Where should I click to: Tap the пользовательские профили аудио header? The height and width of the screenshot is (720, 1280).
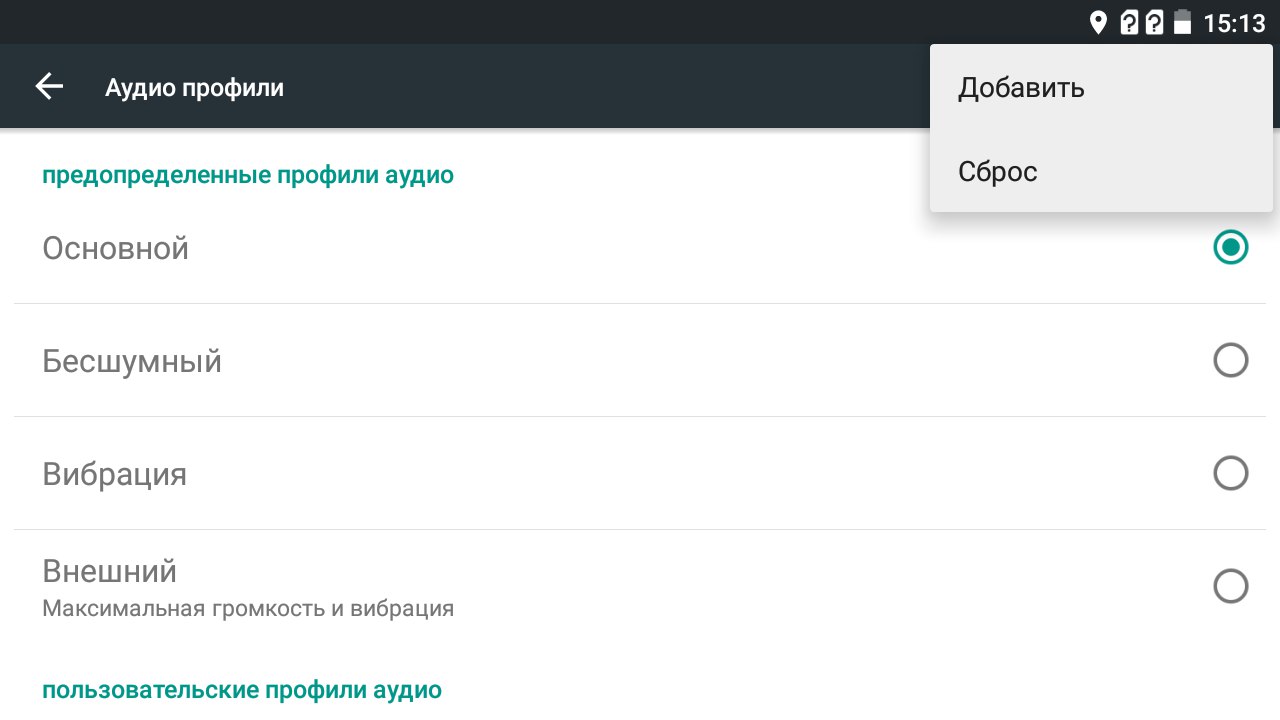click(x=242, y=690)
